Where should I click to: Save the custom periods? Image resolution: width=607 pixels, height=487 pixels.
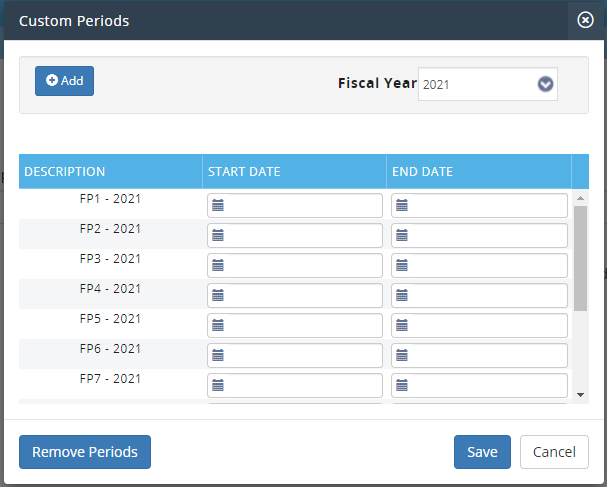[x=482, y=452]
